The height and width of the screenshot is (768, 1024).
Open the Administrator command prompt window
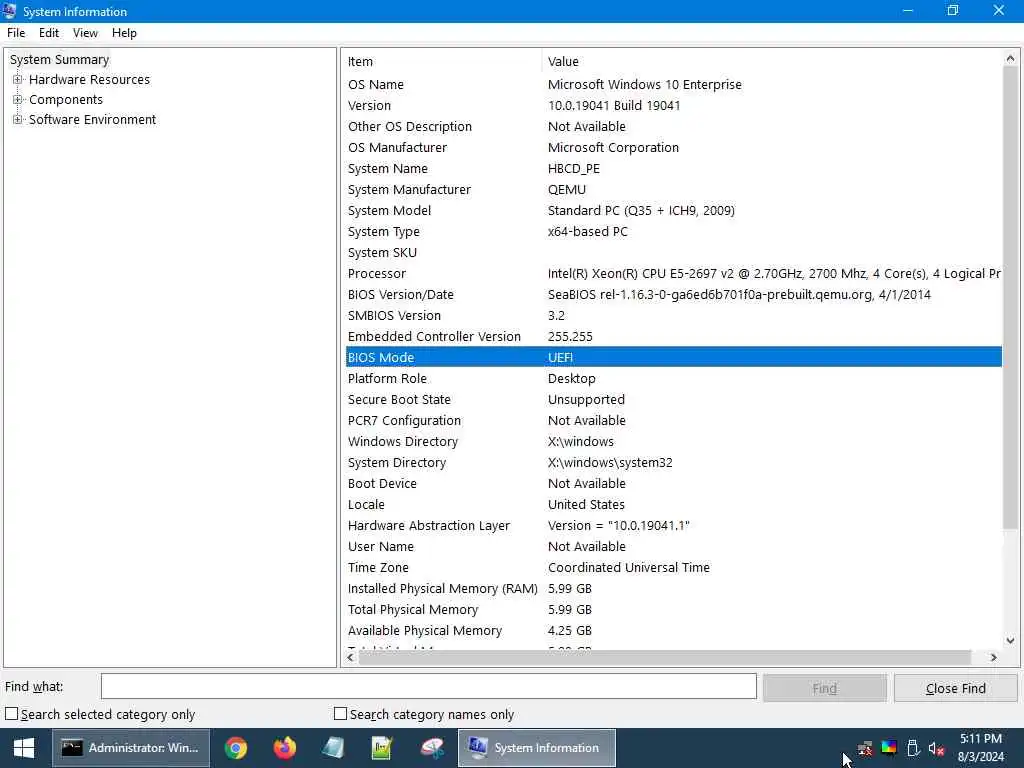131,748
